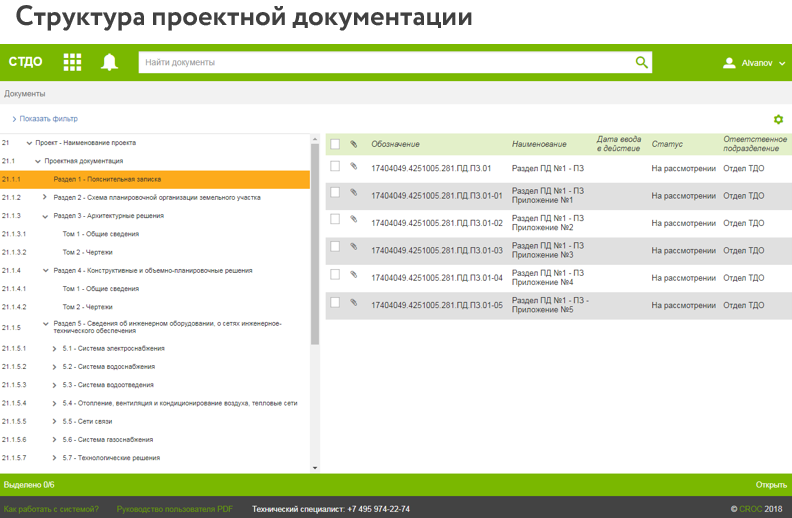Click name Раздел ПД №1 - ПЗ Приложение №5

[550, 305]
